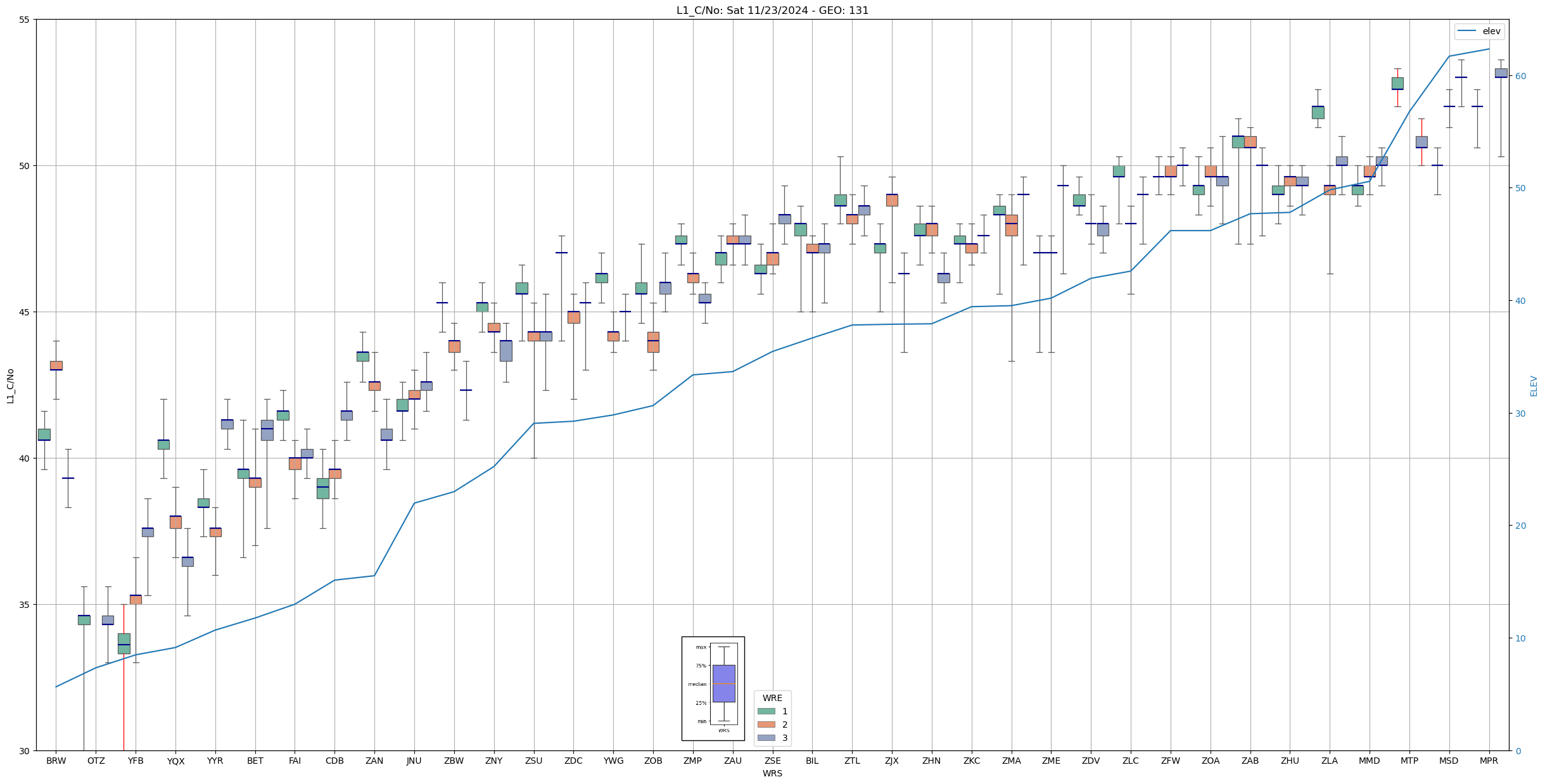
Task: Click the boxplot explanation inset diagram
Action: (x=713, y=688)
